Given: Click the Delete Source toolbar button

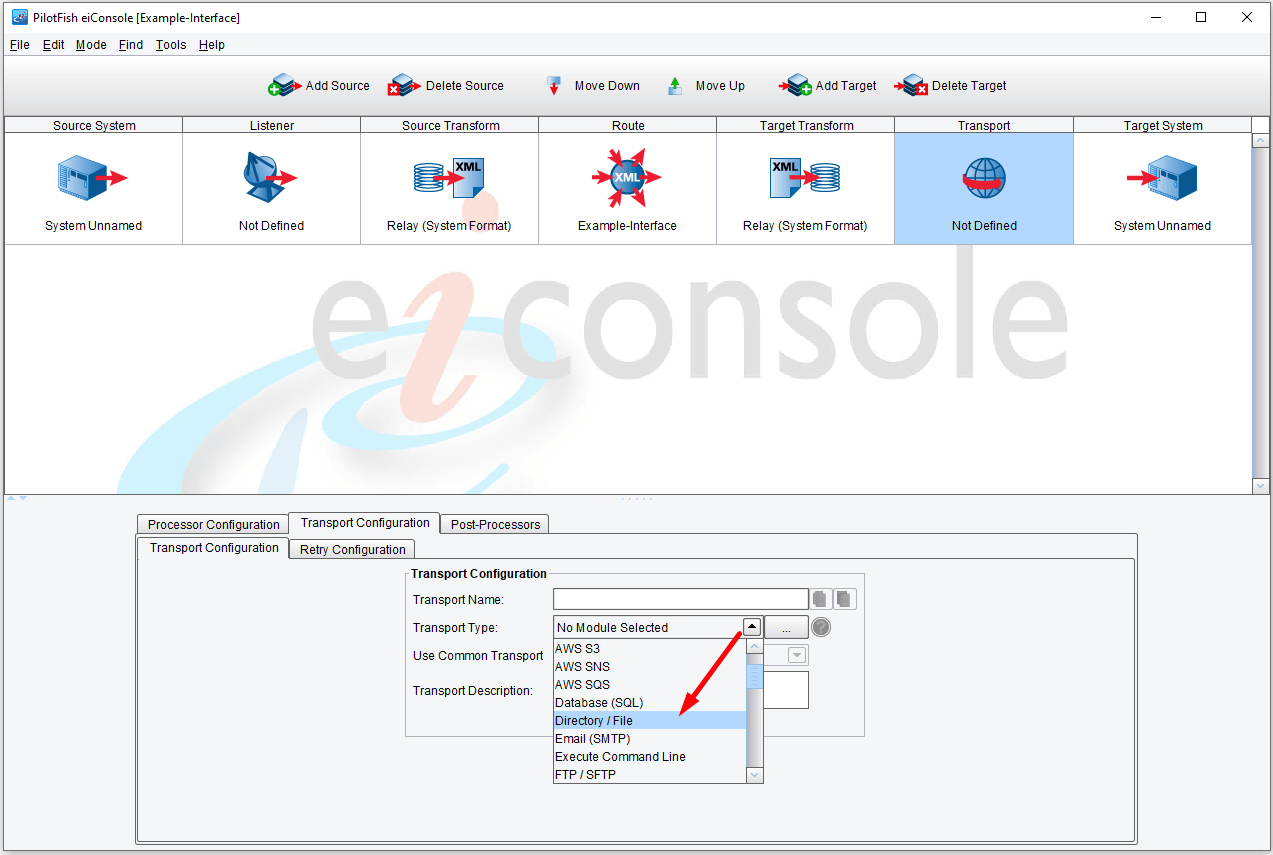Looking at the screenshot, I should pyautogui.click(x=446, y=86).
